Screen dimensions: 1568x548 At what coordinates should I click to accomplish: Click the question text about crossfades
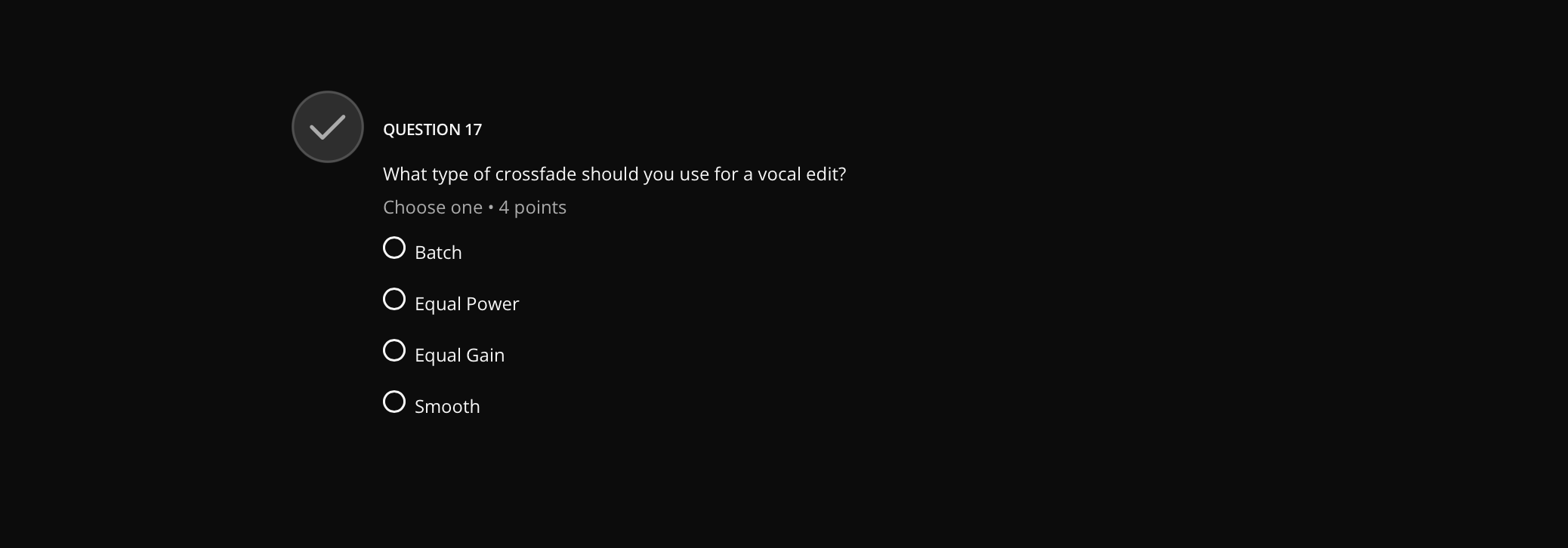tap(614, 174)
